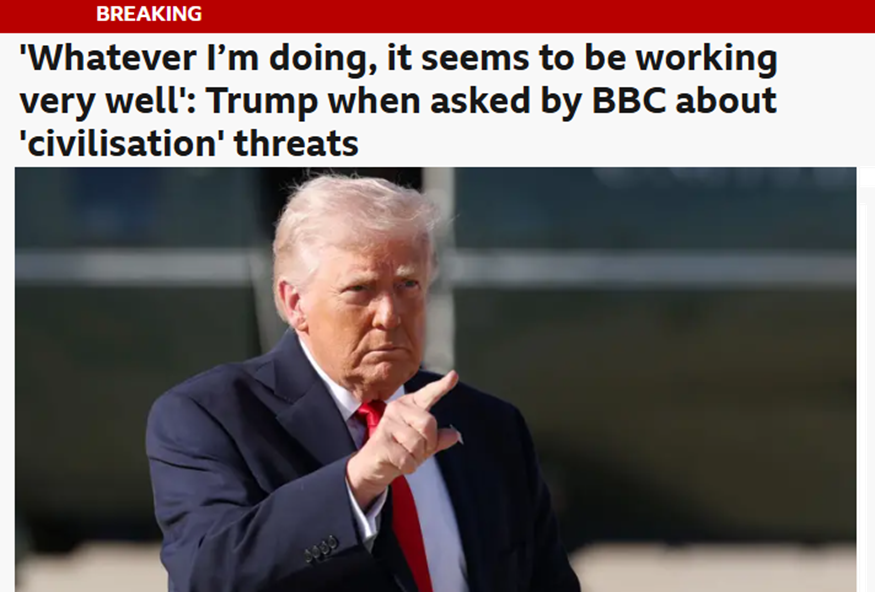875x592 pixels.
Task: Click the suit sleeve buttons in the photo
Action: pos(322,547)
